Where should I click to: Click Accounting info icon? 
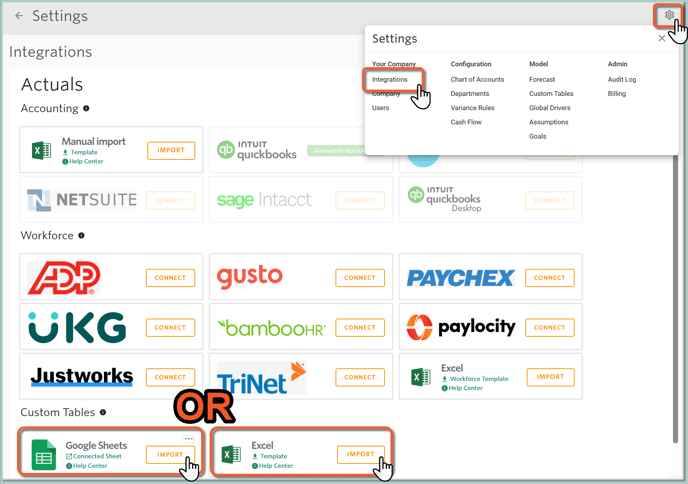tap(86, 108)
